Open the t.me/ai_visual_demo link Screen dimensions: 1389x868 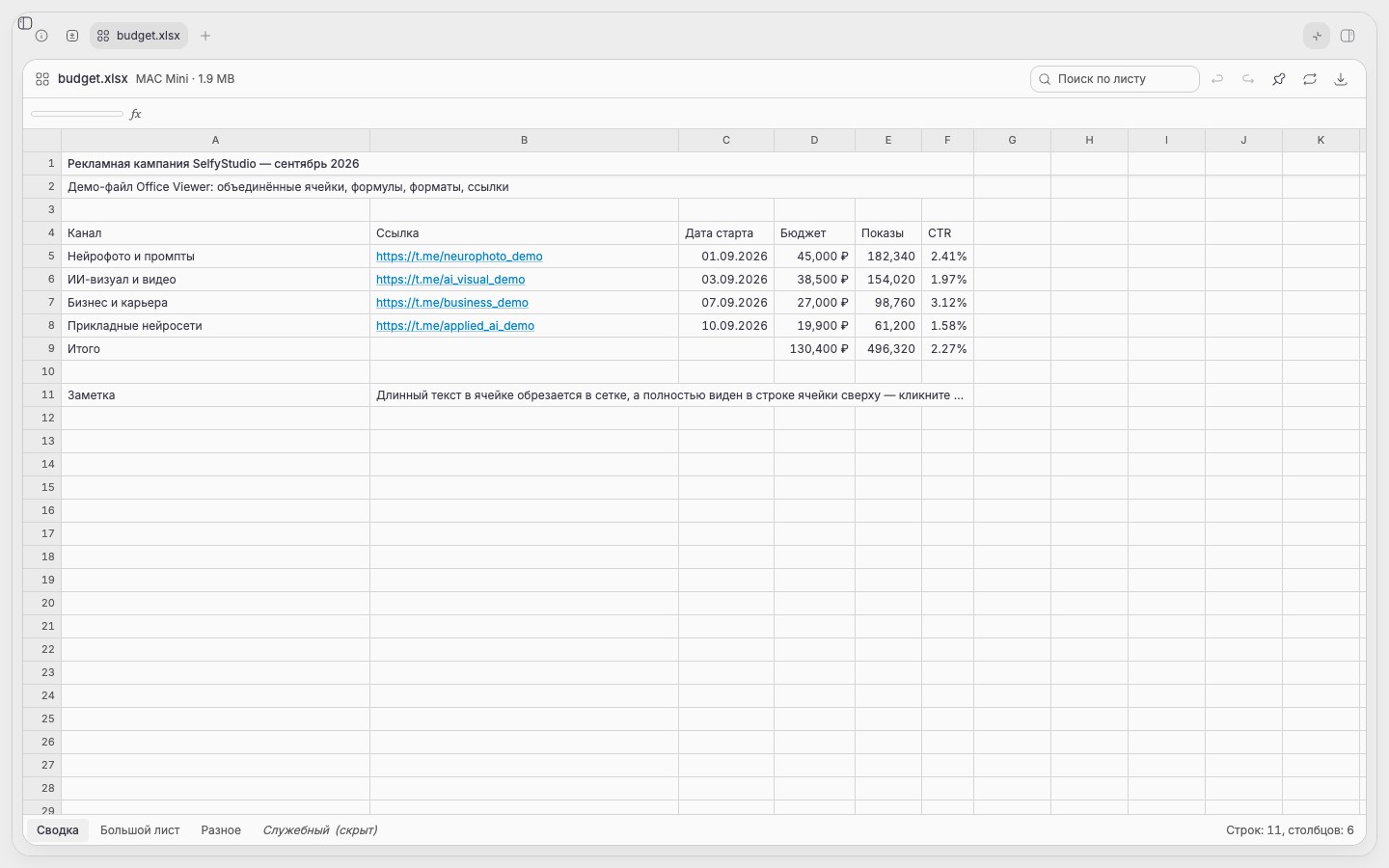450,280
